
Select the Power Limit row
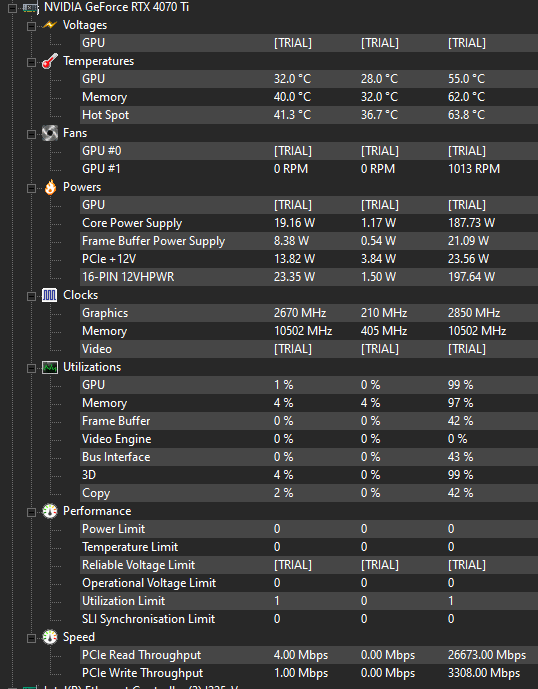[309, 529]
